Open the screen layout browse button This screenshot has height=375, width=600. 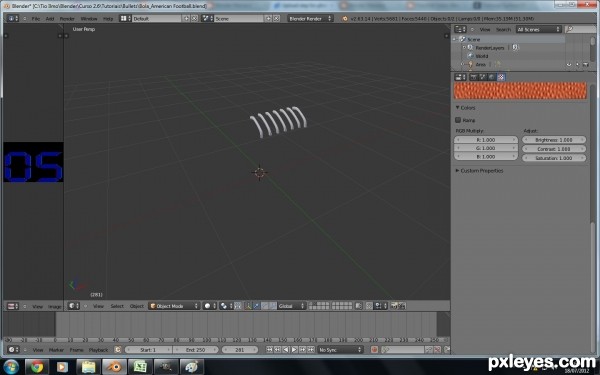(125, 18)
